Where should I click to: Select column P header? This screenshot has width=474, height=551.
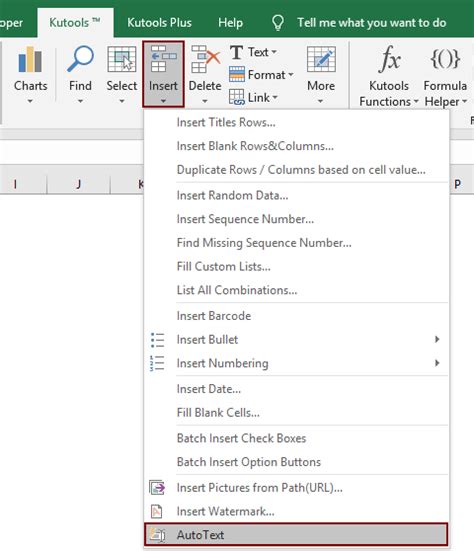[x=461, y=184]
